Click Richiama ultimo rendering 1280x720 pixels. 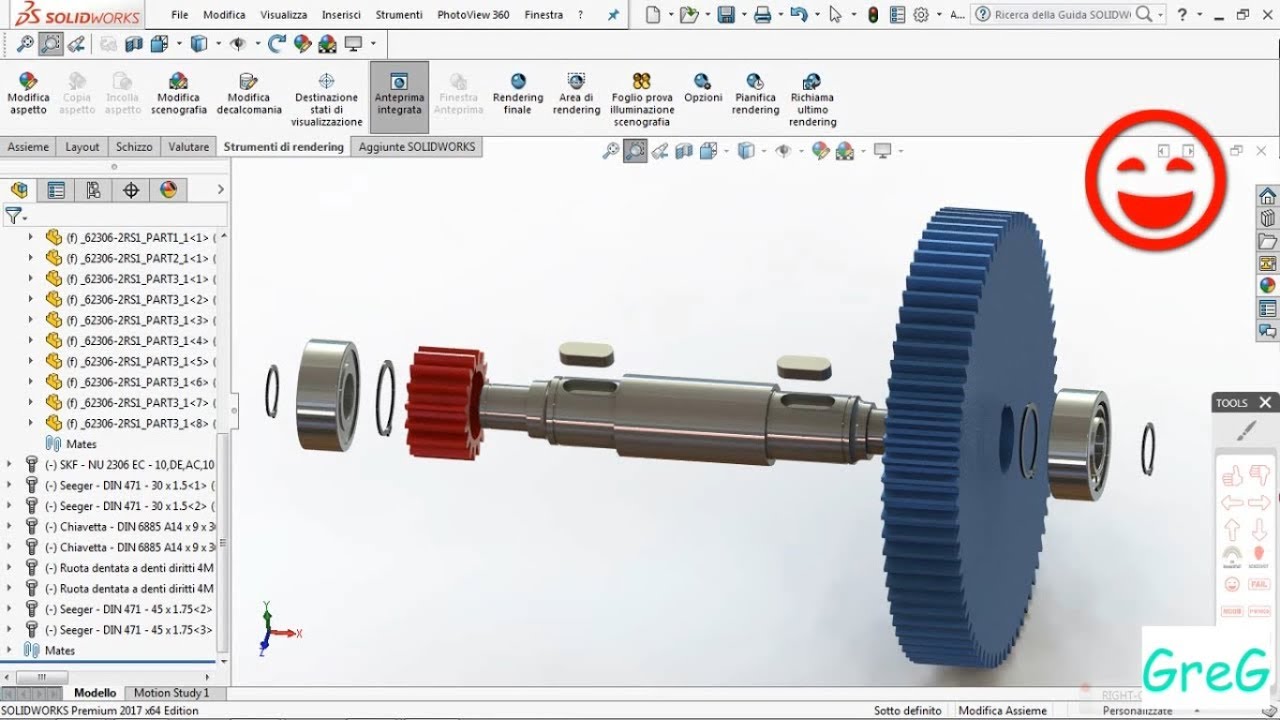[812, 100]
